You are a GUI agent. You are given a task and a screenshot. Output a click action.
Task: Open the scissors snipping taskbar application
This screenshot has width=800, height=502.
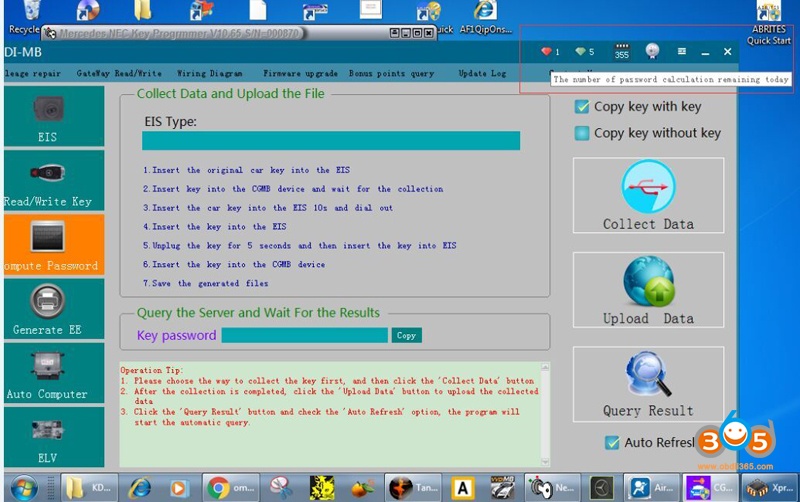281,488
